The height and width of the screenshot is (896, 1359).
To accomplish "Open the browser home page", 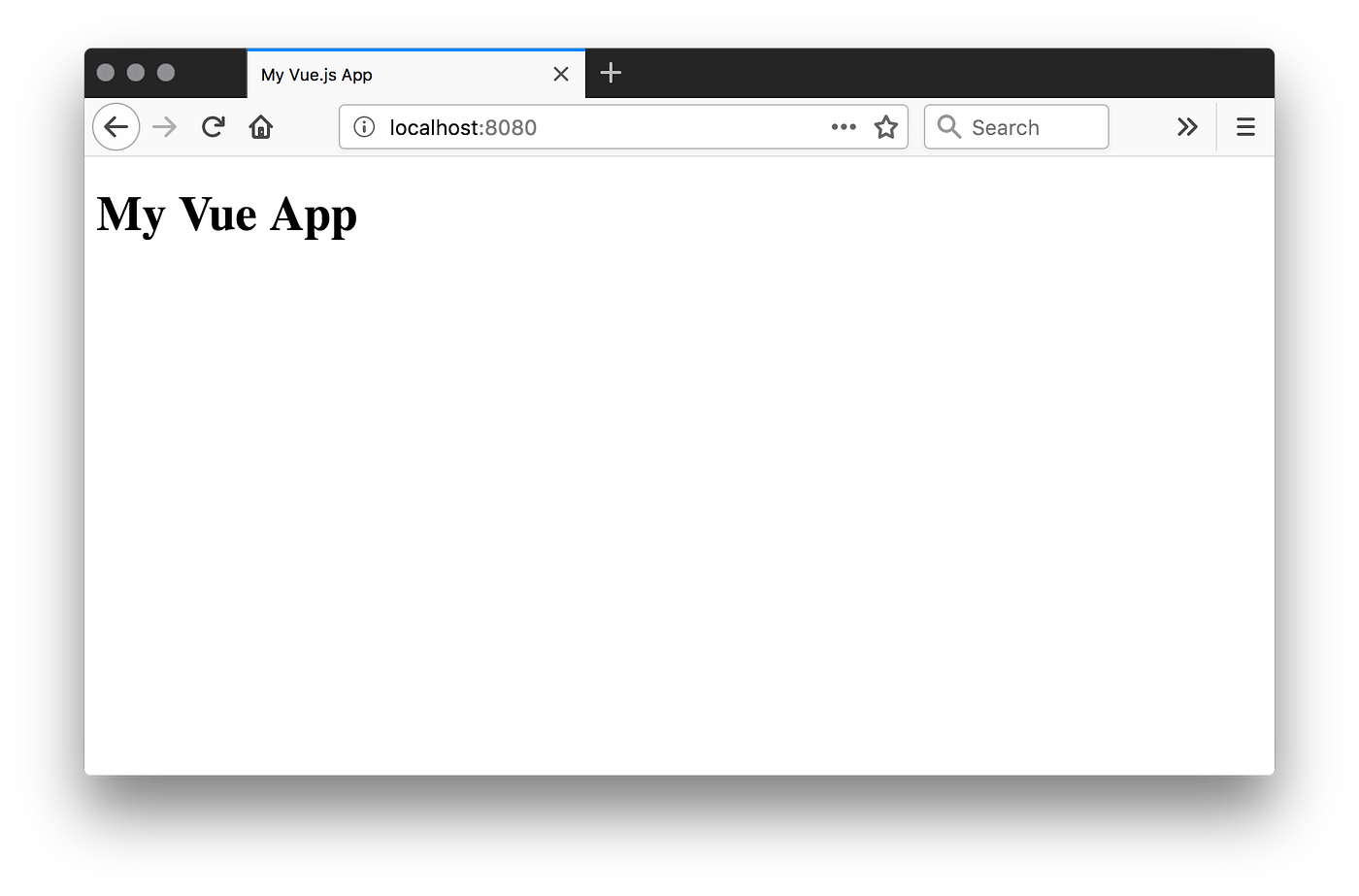I will tap(260, 126).
